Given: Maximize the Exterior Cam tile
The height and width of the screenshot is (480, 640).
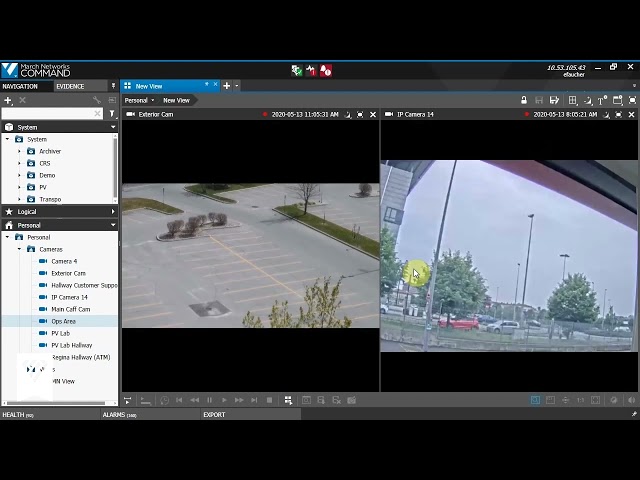Looking at the screenshot, I should point(360,115).
